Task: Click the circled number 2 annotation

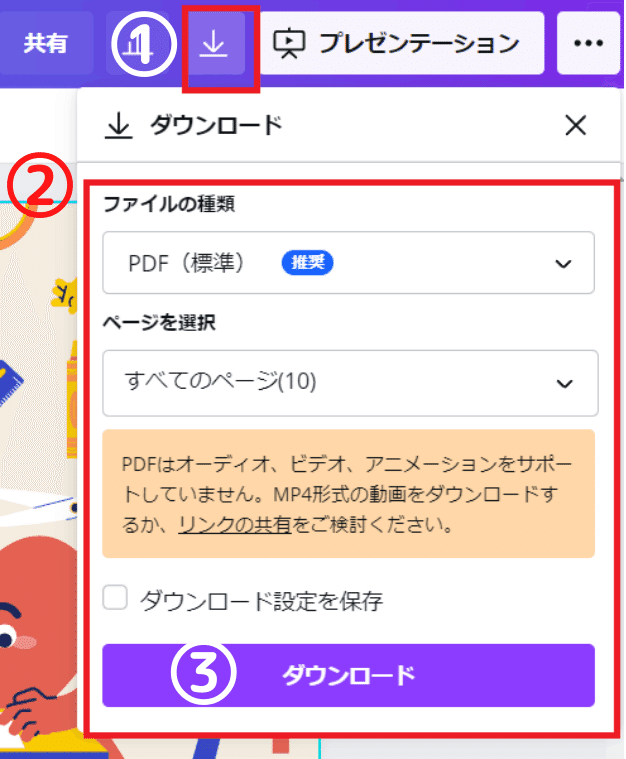Action: (40, 185)
